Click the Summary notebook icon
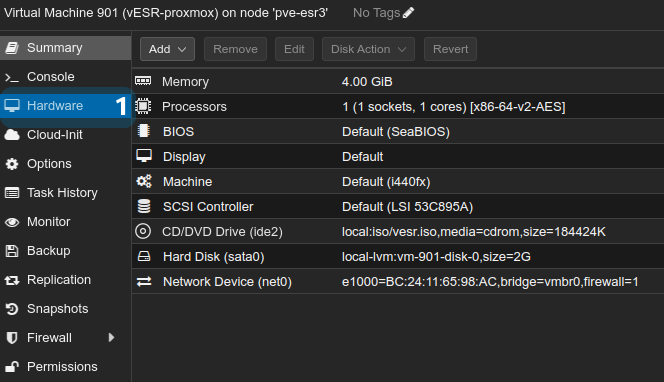This screenshot has height=382, width=664. (x=12, y=48)
